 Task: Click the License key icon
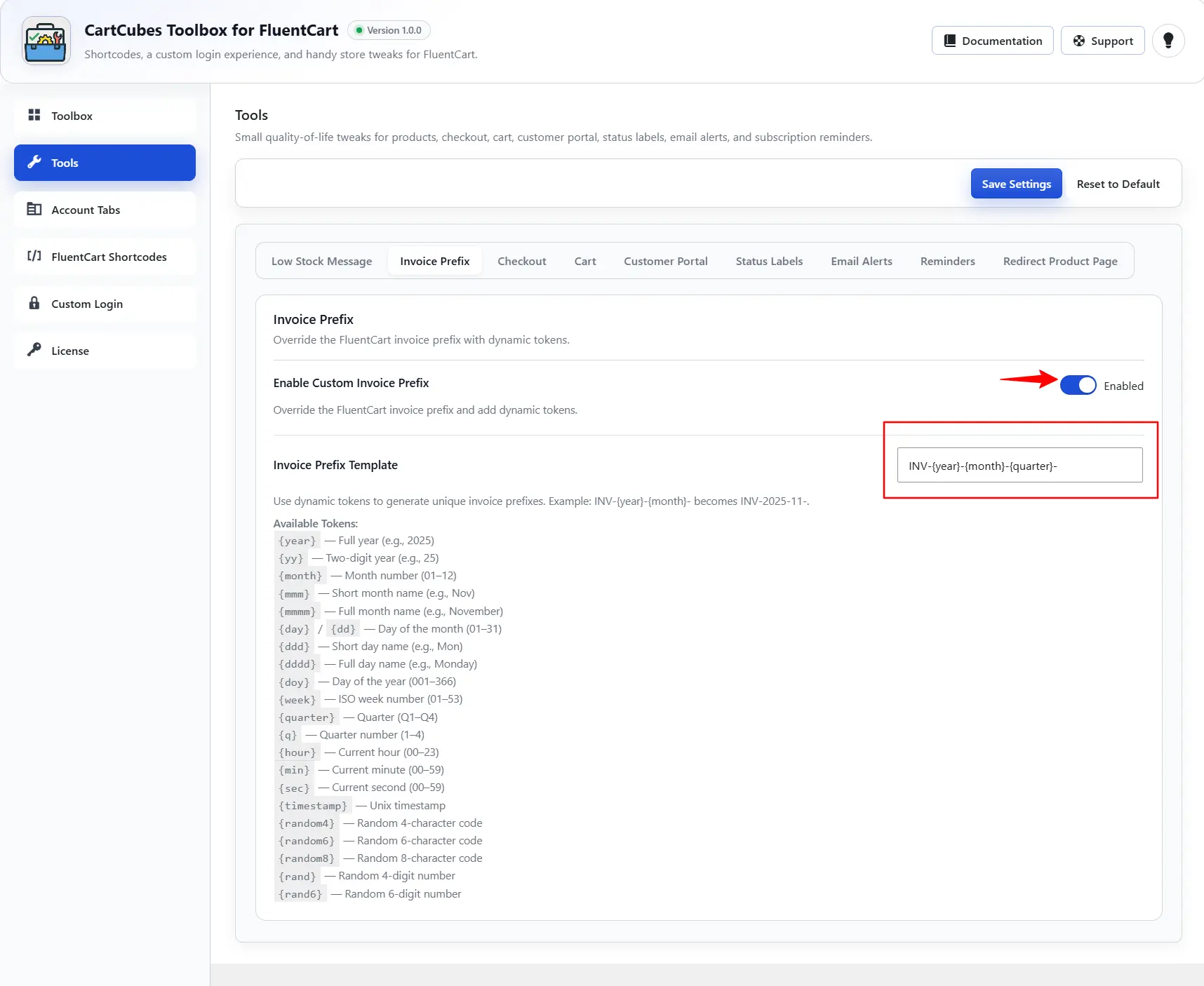[x=34, y=350]
